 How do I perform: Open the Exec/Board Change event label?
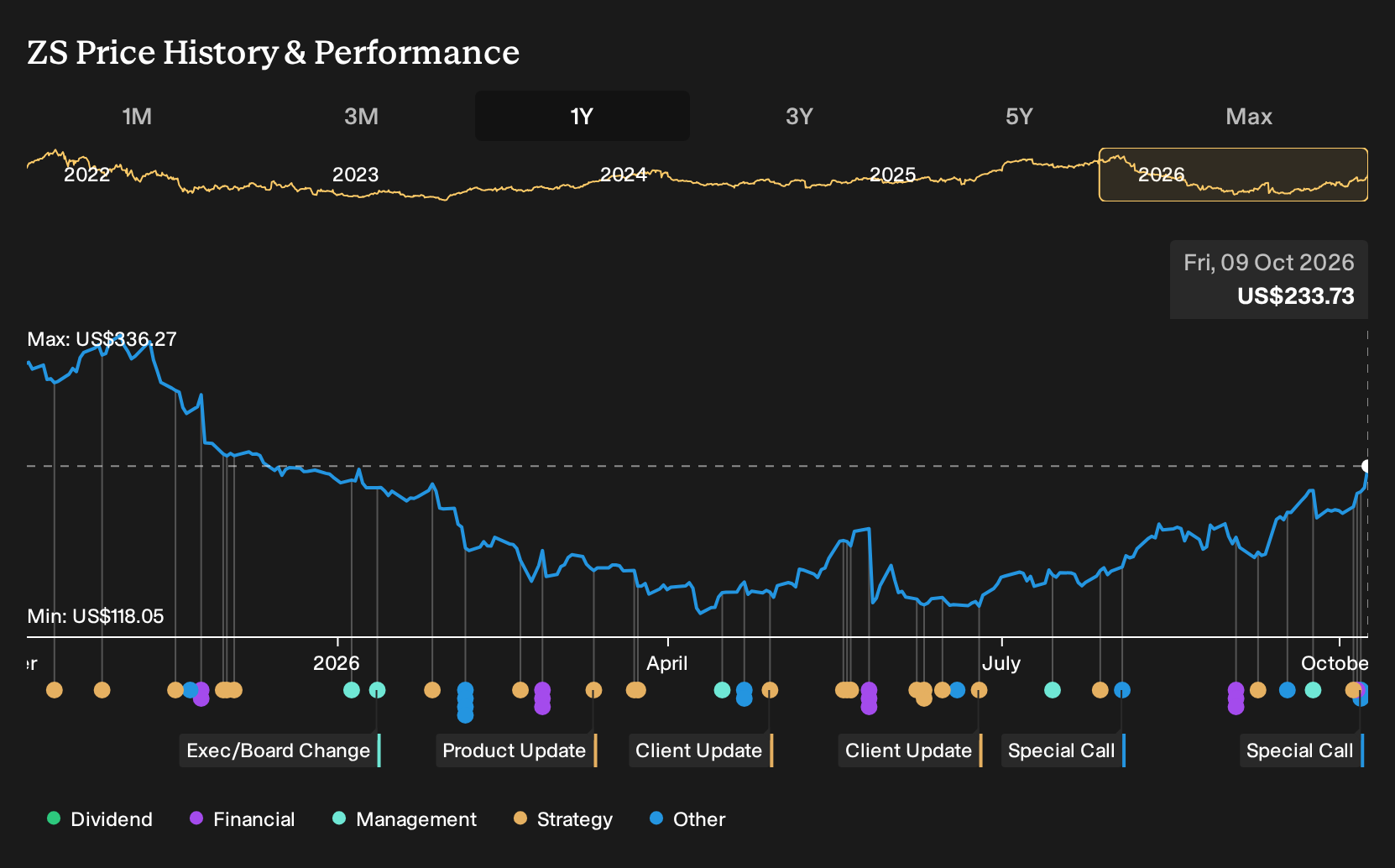(280, 750)
